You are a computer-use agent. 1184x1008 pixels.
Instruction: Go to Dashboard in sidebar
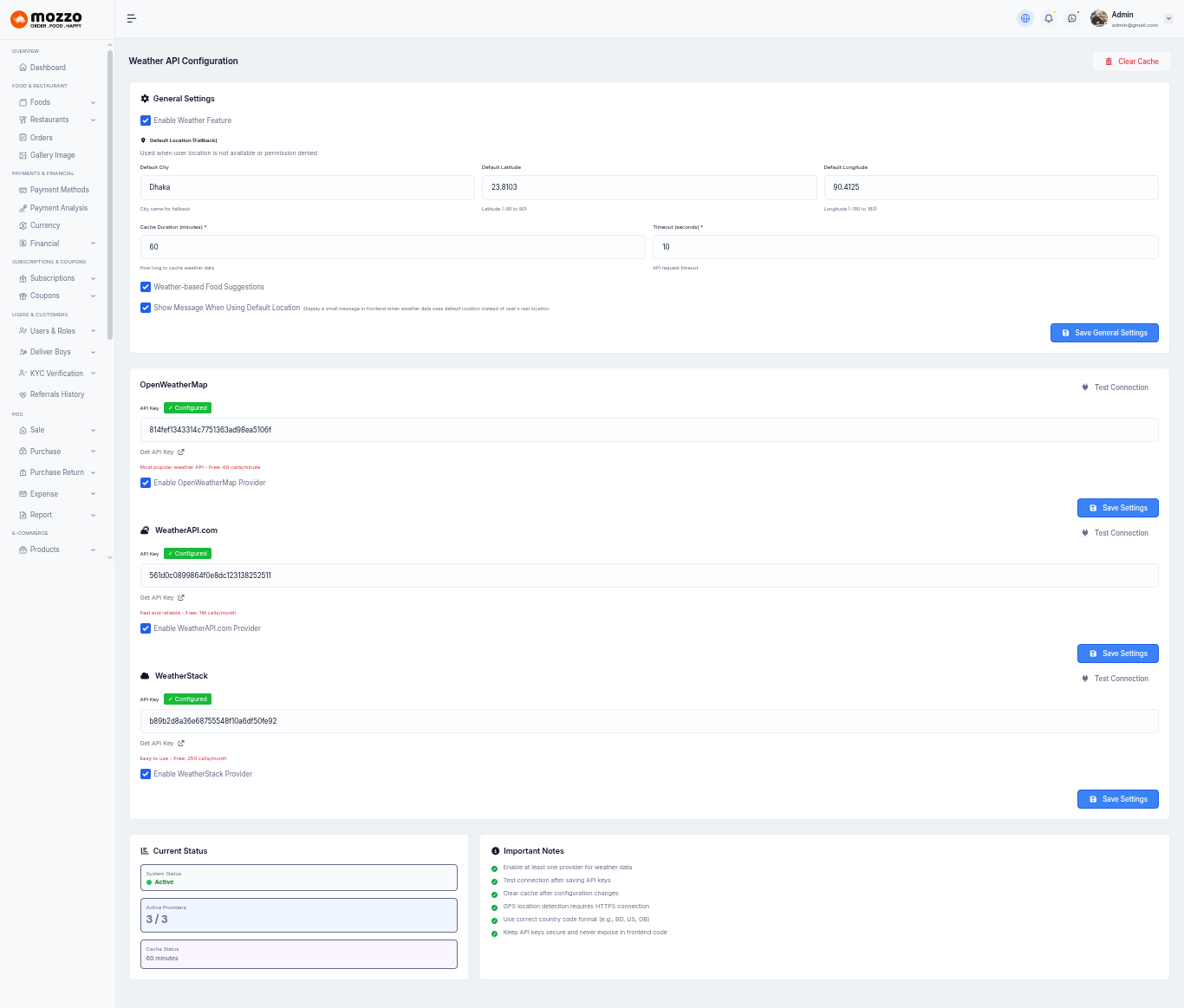click(48, 68)
